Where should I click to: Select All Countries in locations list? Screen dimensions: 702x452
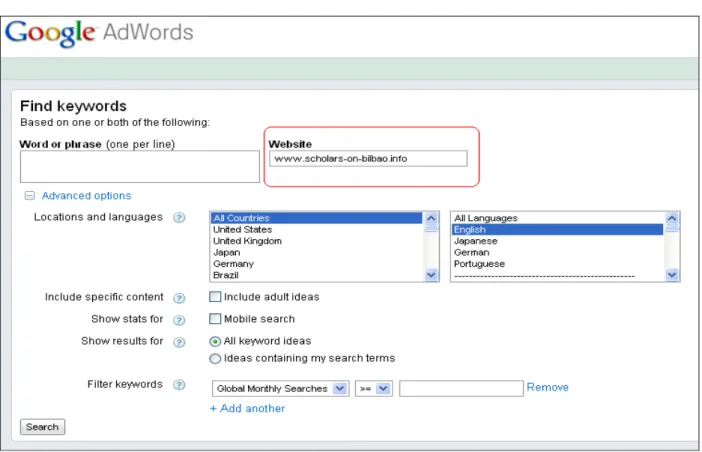(317, 218)
